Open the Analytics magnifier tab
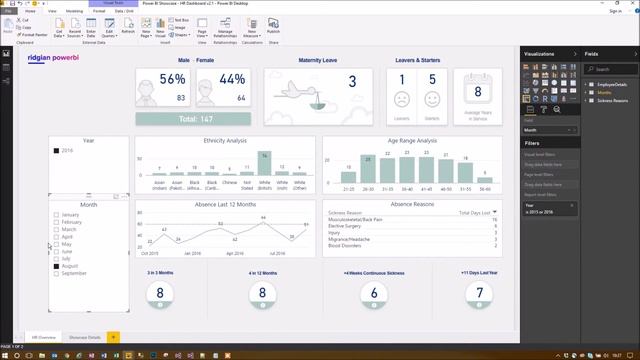 click(x=557, y=109)
